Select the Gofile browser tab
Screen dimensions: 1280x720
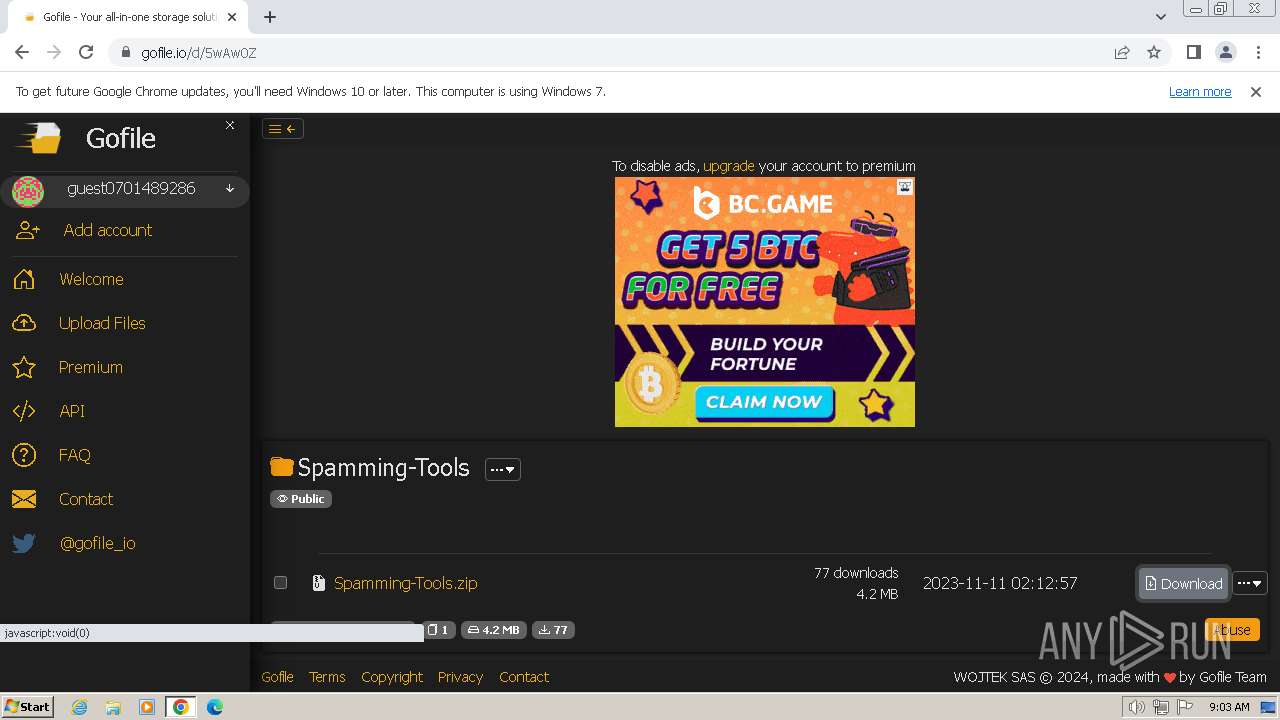click(126, 17)
